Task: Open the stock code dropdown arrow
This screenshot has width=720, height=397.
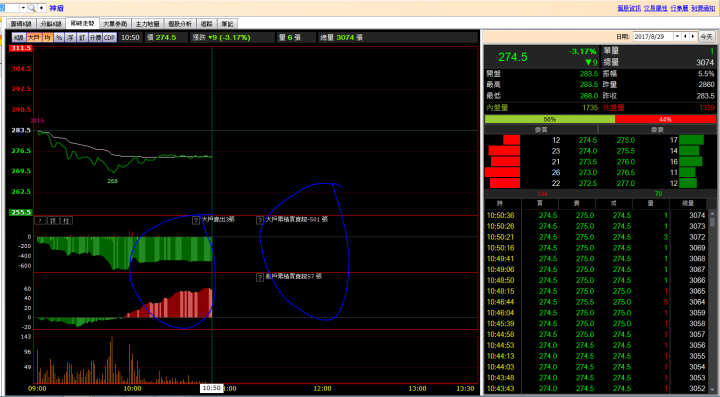Action: tap(23, 8)
